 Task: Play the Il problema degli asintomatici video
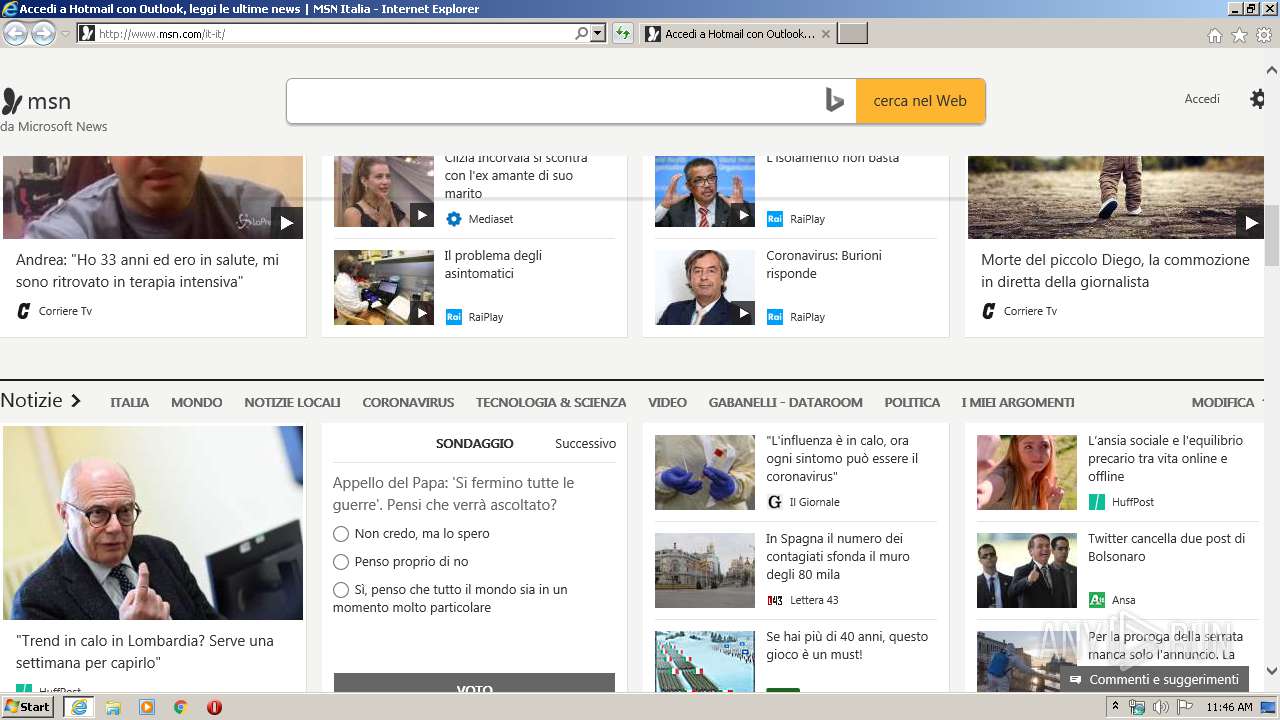(422, 313)
